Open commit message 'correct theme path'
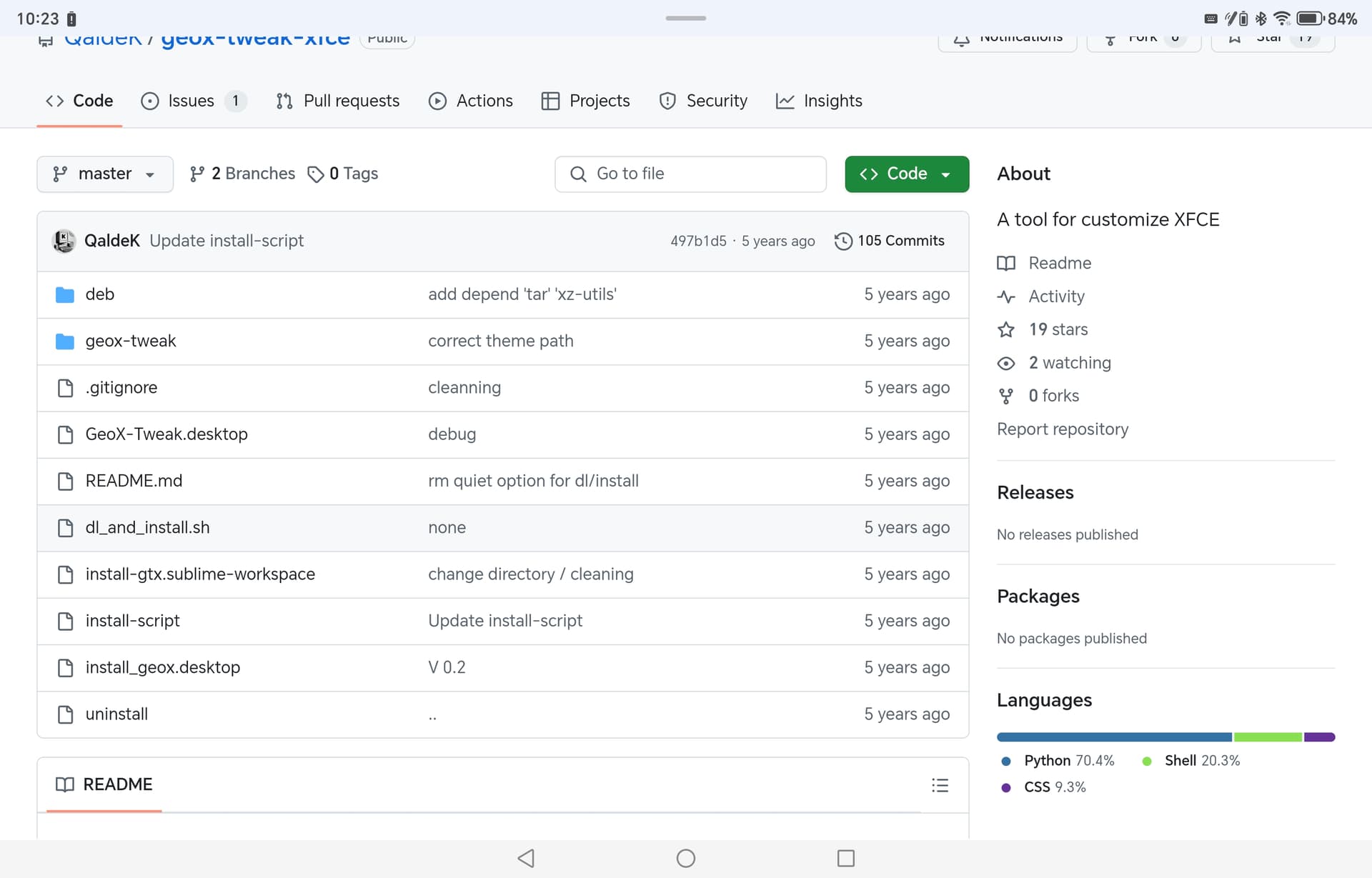The height and width of the screenshot is (878, 1372). 501,341
